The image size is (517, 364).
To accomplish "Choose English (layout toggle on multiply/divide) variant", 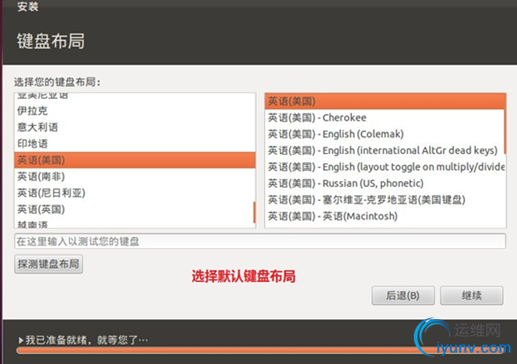I will [384, 167].
